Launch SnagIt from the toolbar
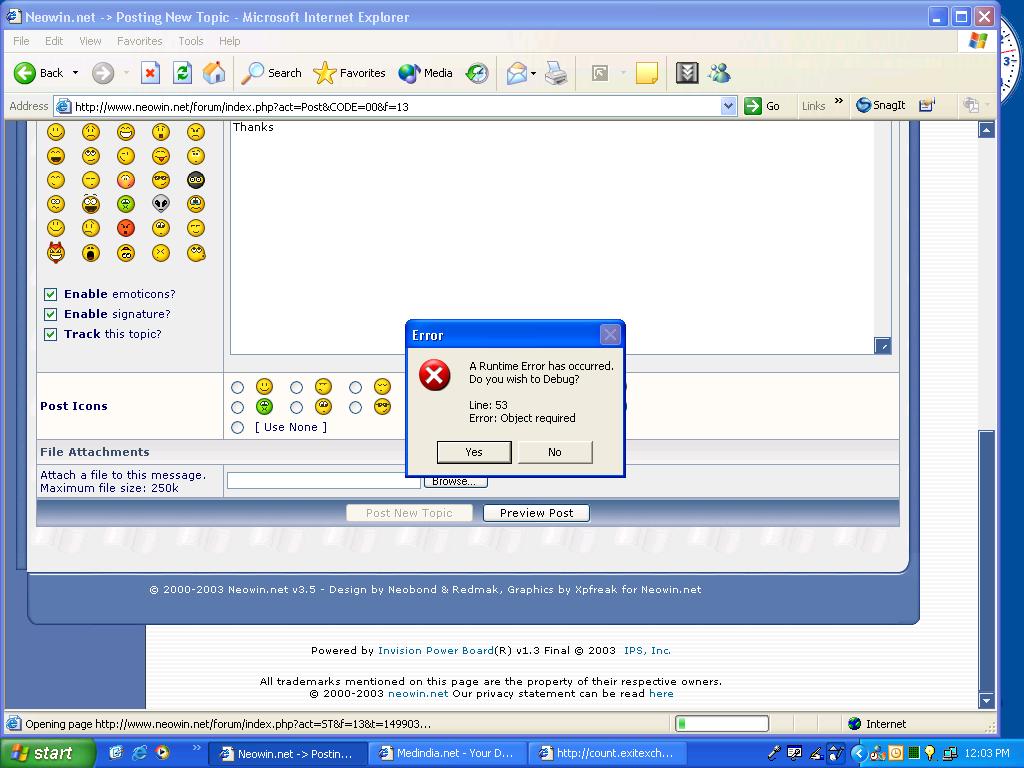This screenshot has height=768, width=1024. point(881,105)
